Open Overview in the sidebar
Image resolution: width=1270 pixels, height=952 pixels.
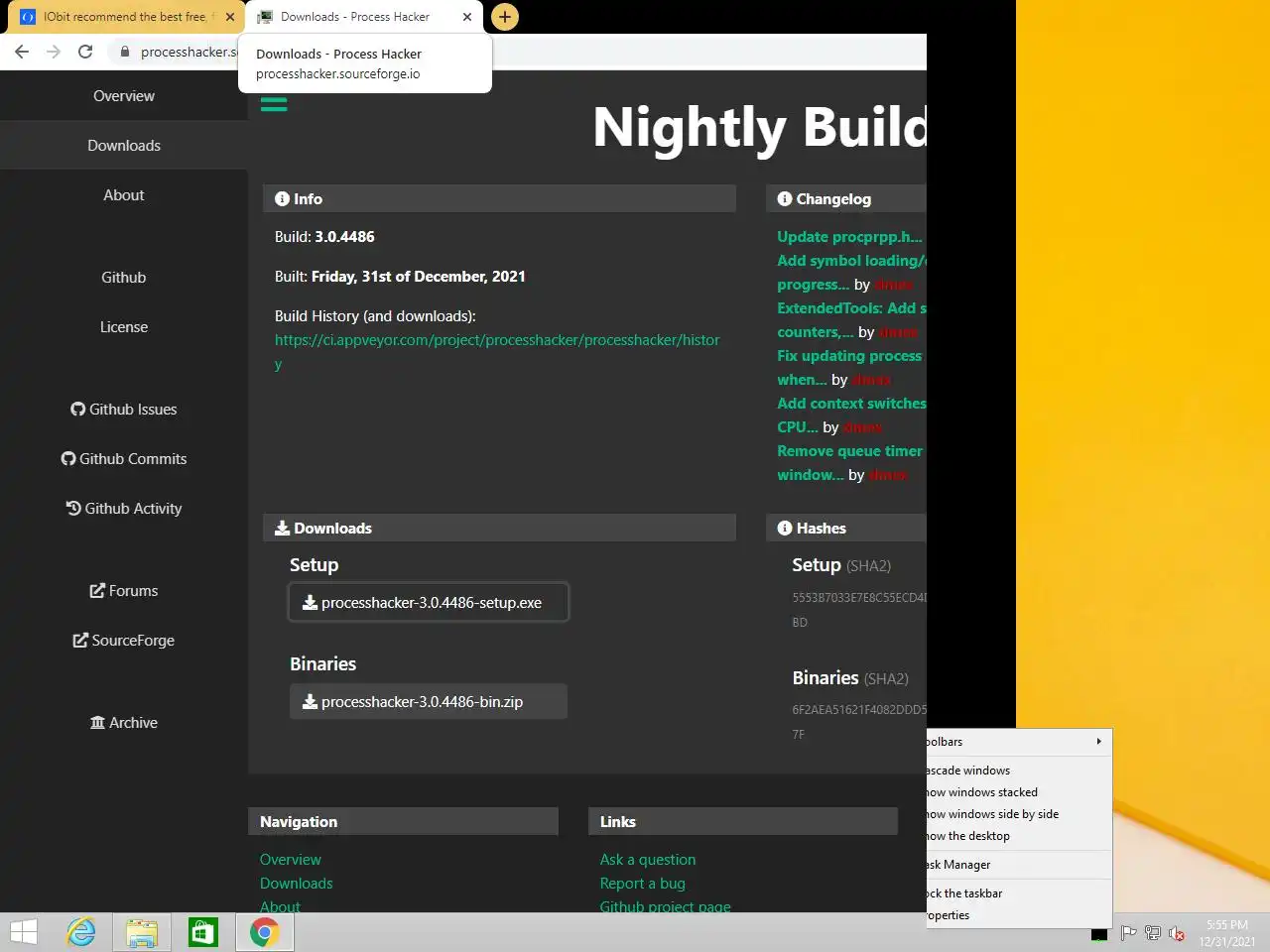point(124,96)
